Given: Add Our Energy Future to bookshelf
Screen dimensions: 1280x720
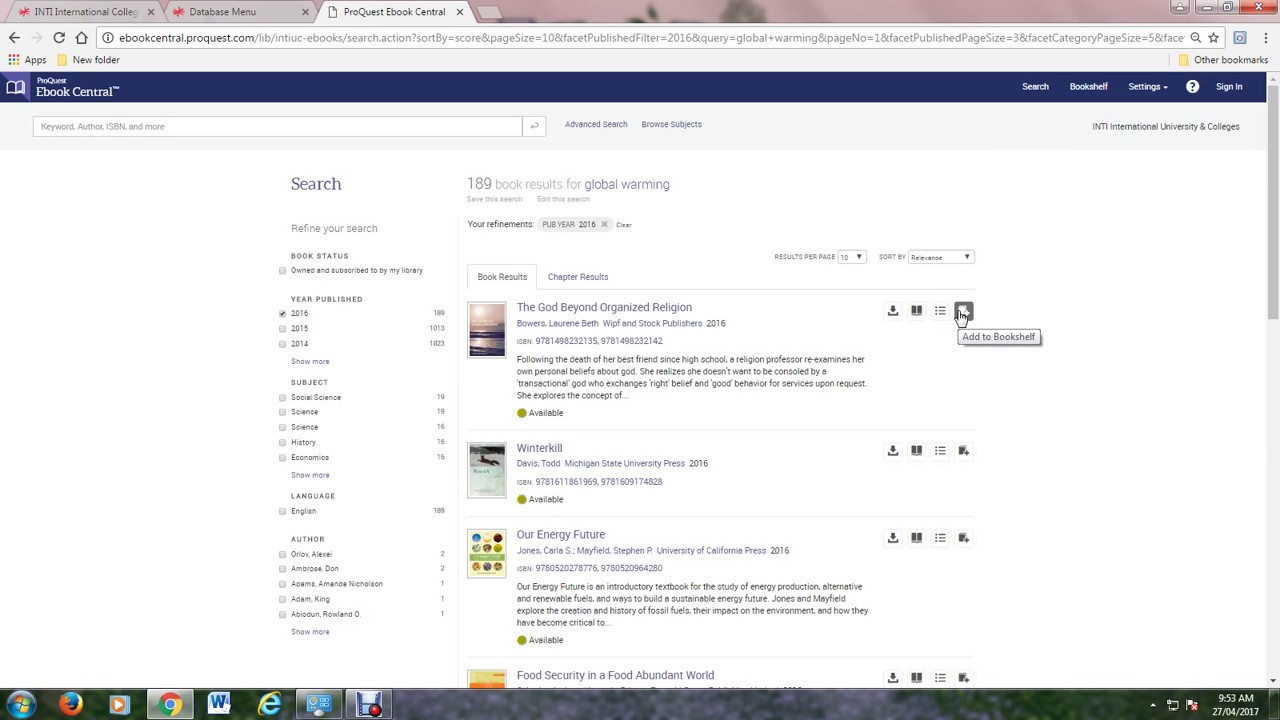Looking at the screenshot, I should pos(963,538).
